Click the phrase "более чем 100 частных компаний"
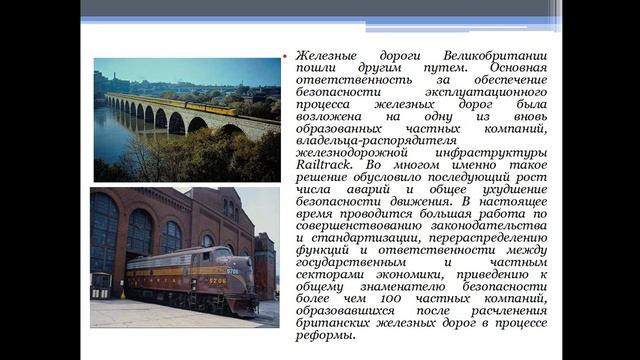The image size is (640, 360). (421, 298)
